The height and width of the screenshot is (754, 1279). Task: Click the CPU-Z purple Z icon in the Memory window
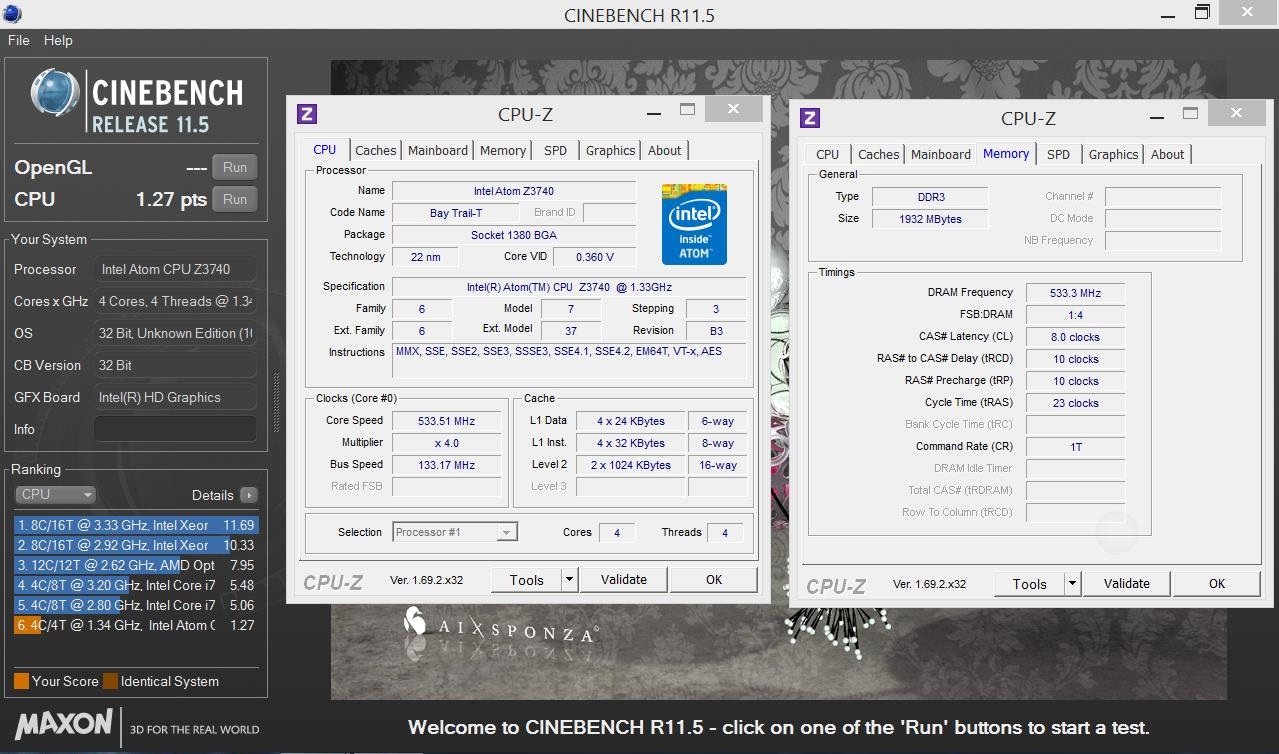click(810, 118)
